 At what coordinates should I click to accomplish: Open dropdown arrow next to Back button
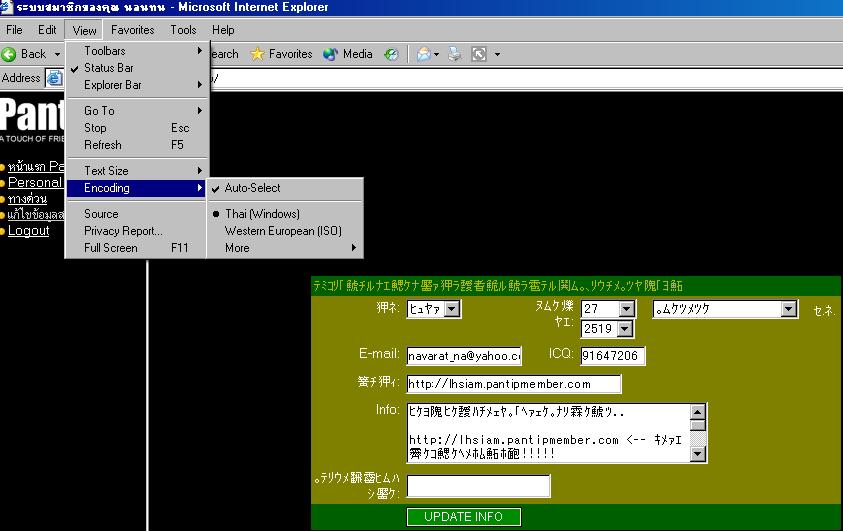click(x=58, y=54)
